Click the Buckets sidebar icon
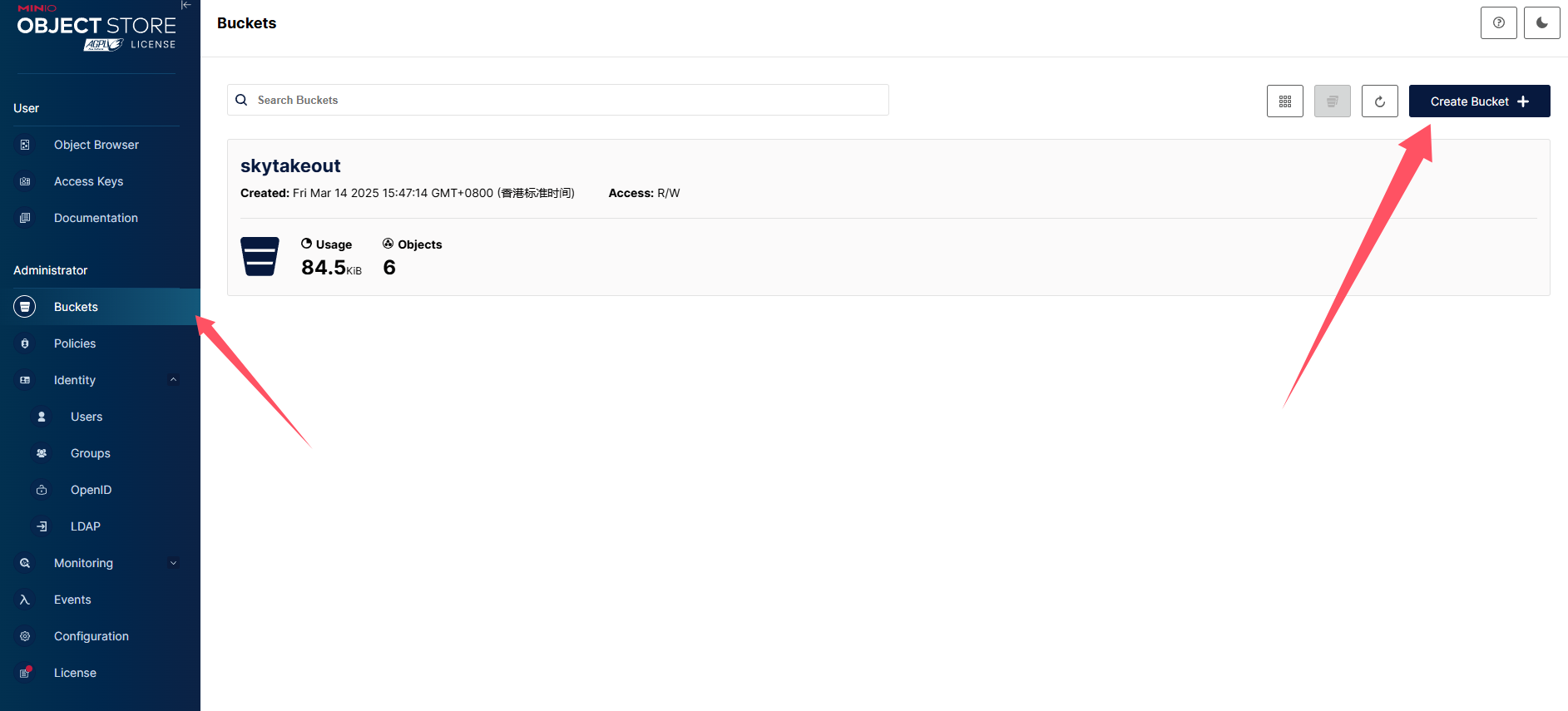1568x711 pixels. pyautogui.click(x=25, y=307)
